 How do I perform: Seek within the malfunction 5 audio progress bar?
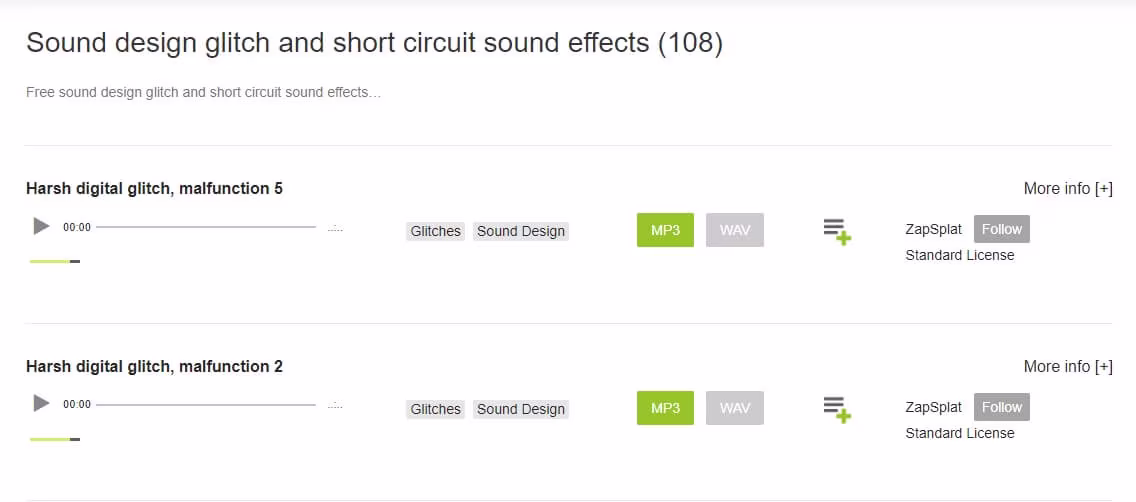206,227
